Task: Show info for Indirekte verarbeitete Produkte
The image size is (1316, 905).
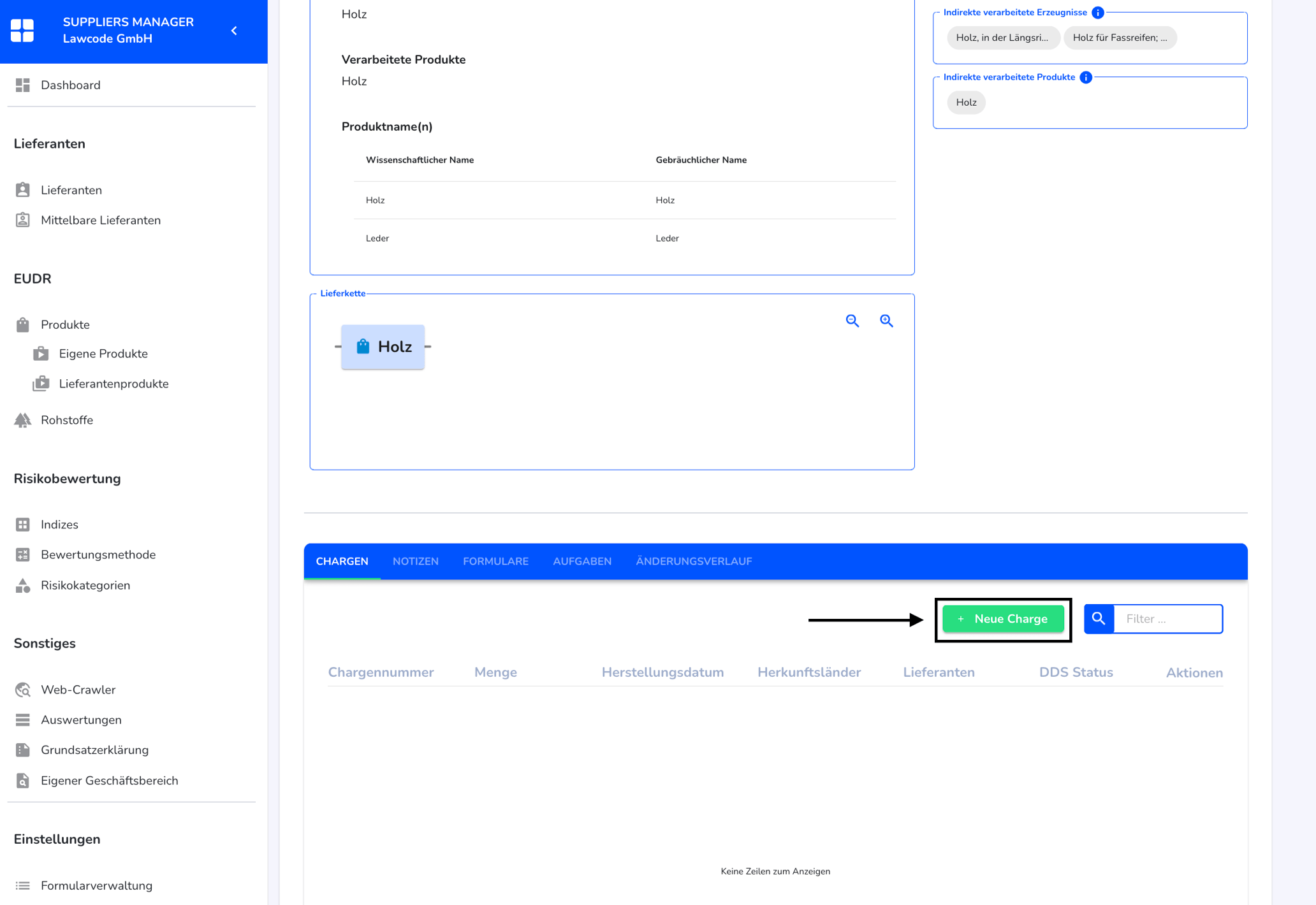Action: [1086, 77]
